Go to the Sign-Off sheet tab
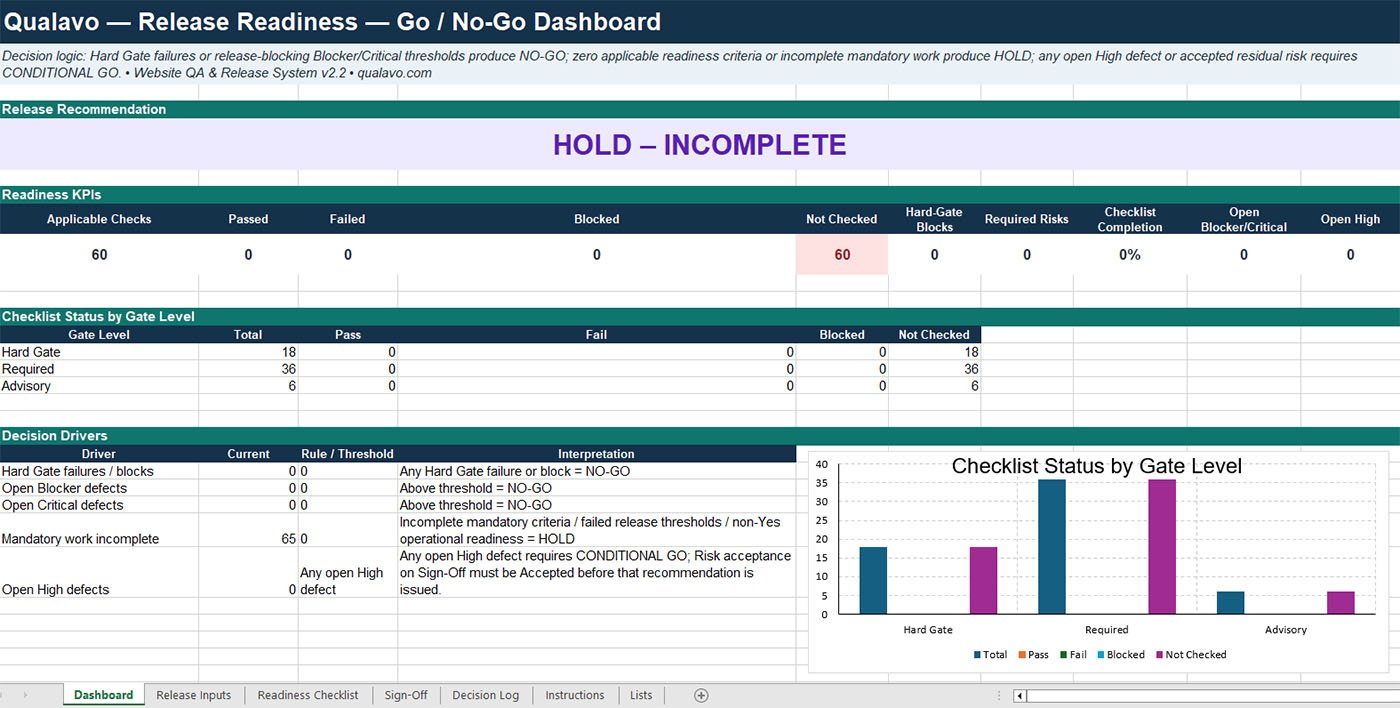This screenshot has height=708, width=1400. tap(406, 695)
